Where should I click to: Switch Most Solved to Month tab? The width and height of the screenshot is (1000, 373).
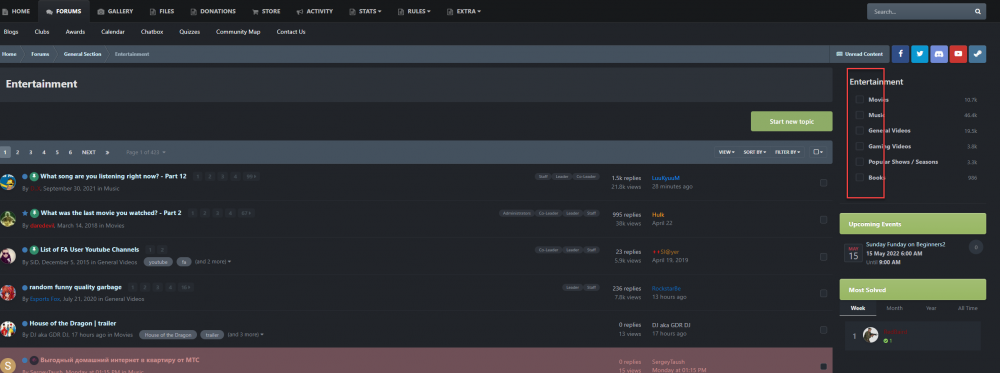coord(894,308)
